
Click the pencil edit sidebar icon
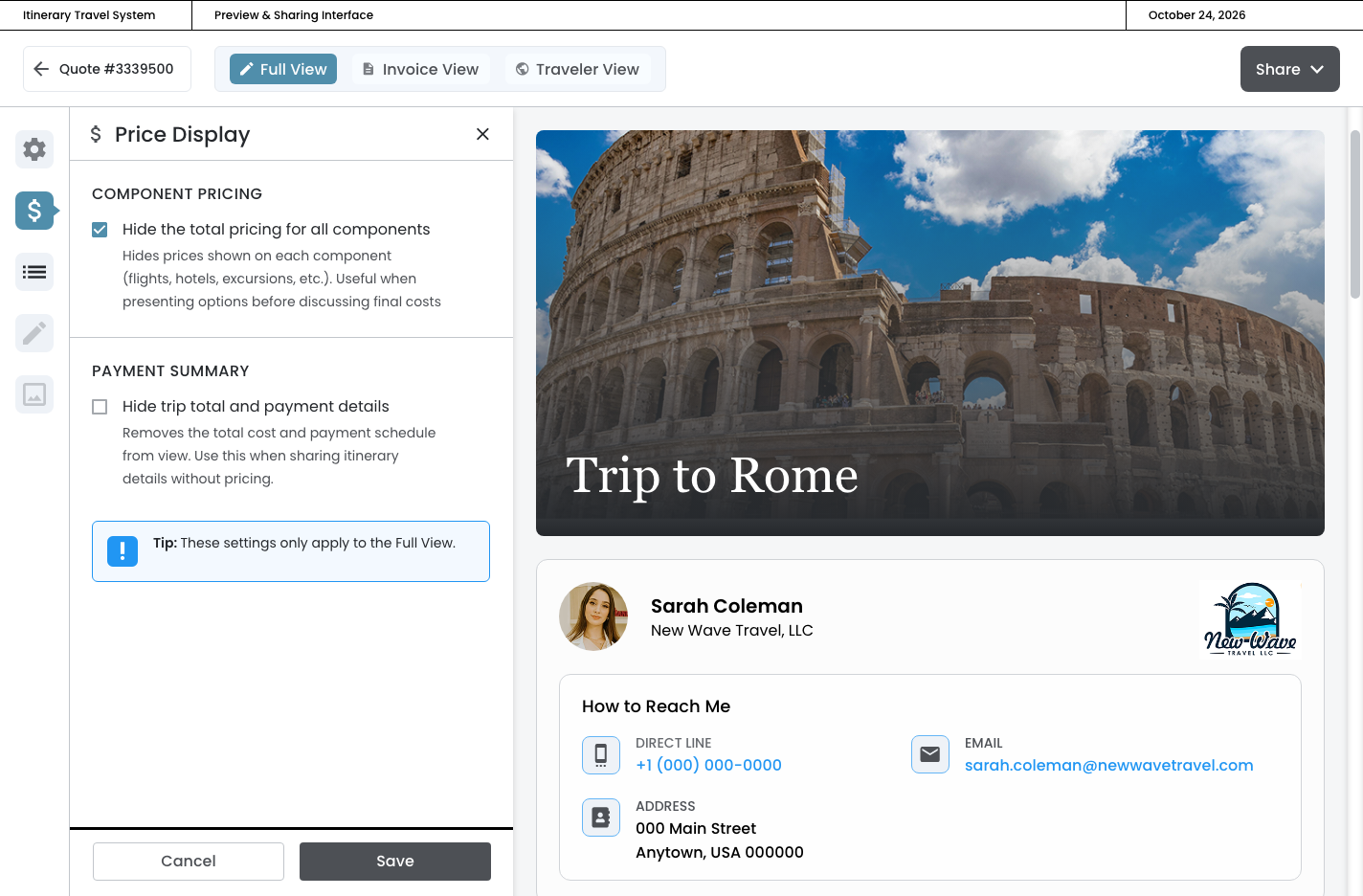[x=34, y=333]
